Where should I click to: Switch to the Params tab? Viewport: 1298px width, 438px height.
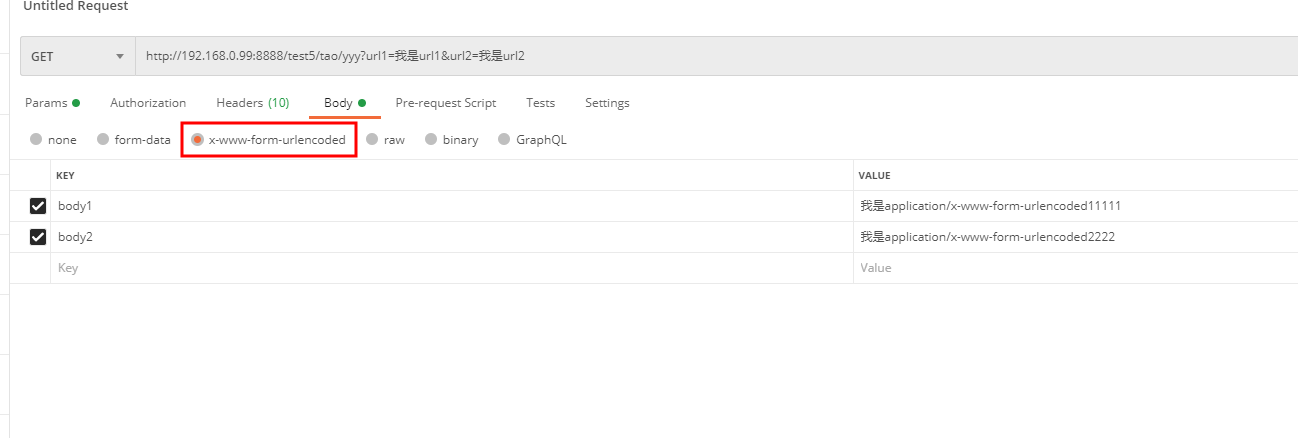pos(52,103)
